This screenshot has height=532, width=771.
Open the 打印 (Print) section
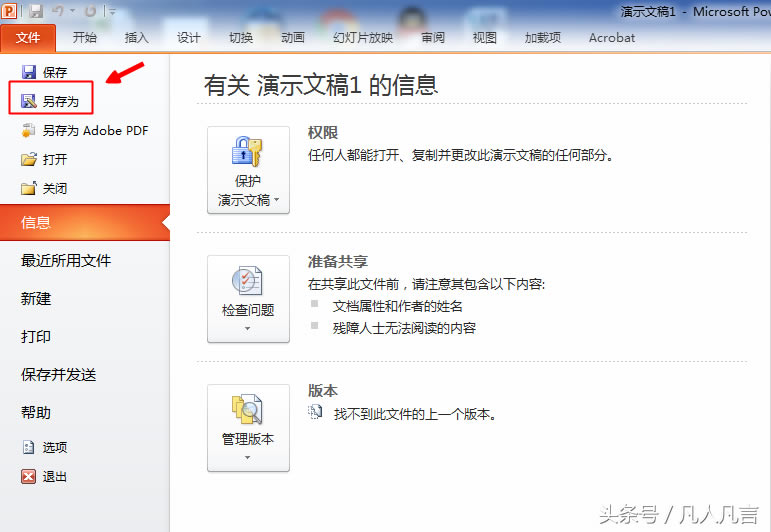tap(36, 336)
